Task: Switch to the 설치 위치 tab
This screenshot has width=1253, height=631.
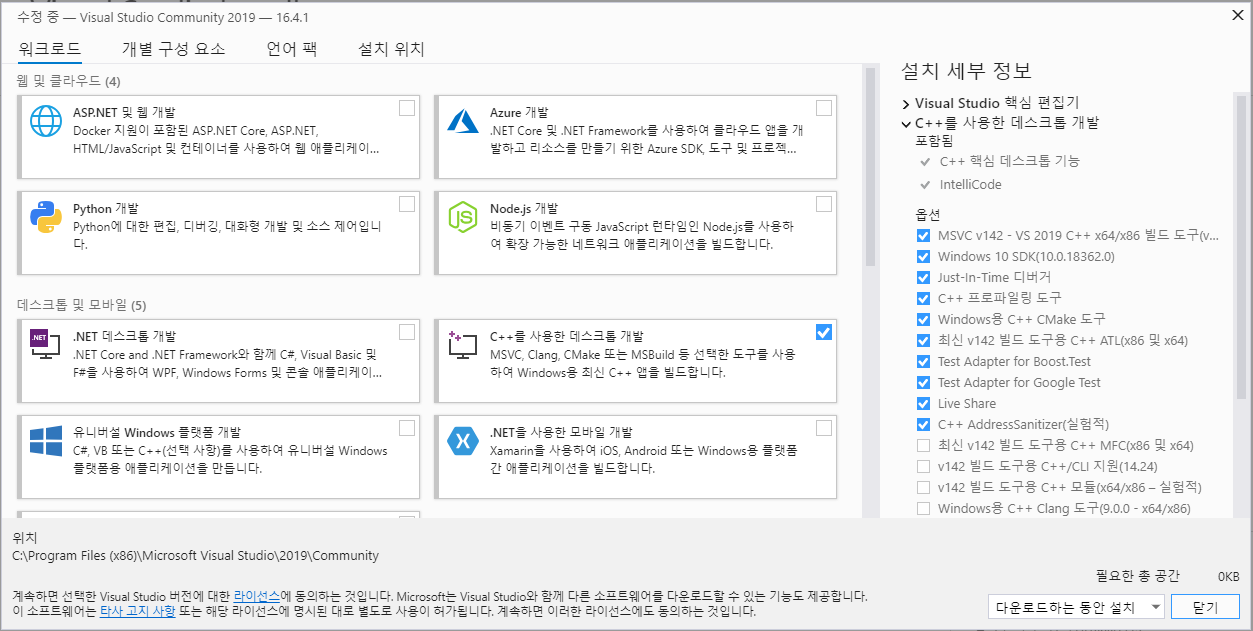Action: click(392, 49)
